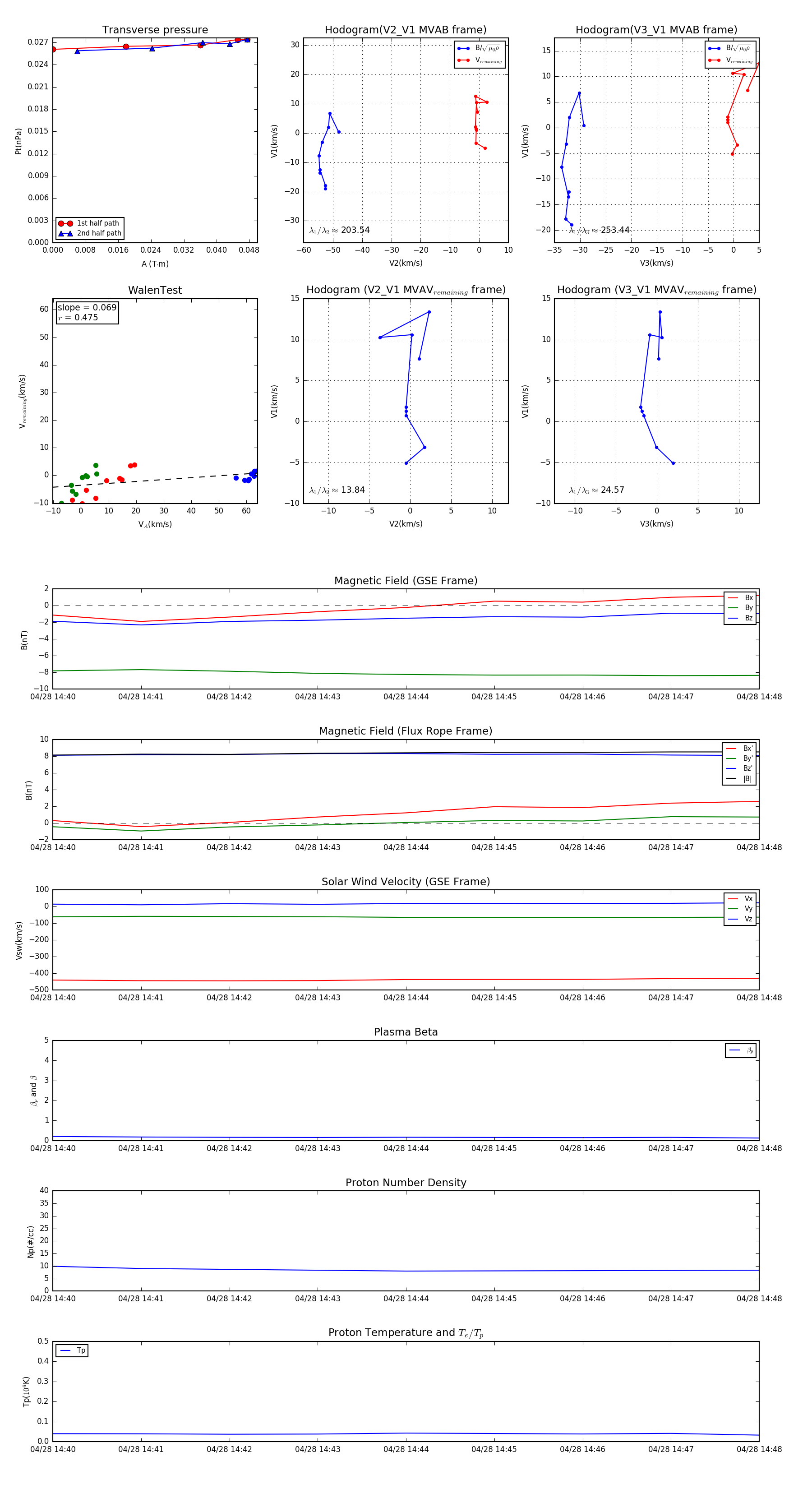Viewport: 812px width, 1489px height.
Task: Click 'Vz' legend entry in velocity plot
Action: click(740, 919)
